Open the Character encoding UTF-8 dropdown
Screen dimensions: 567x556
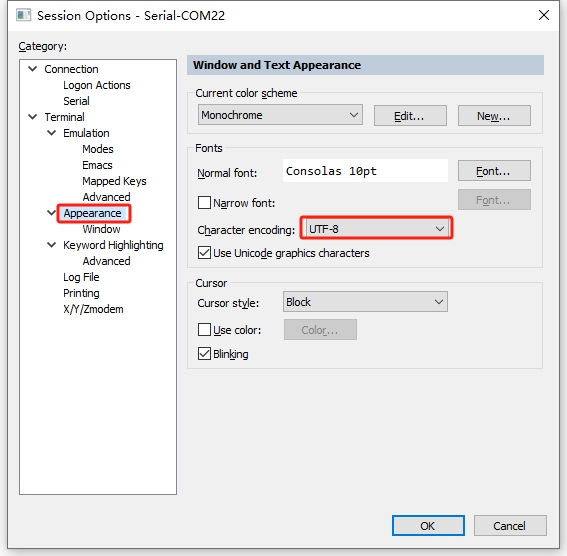point(376,228)
